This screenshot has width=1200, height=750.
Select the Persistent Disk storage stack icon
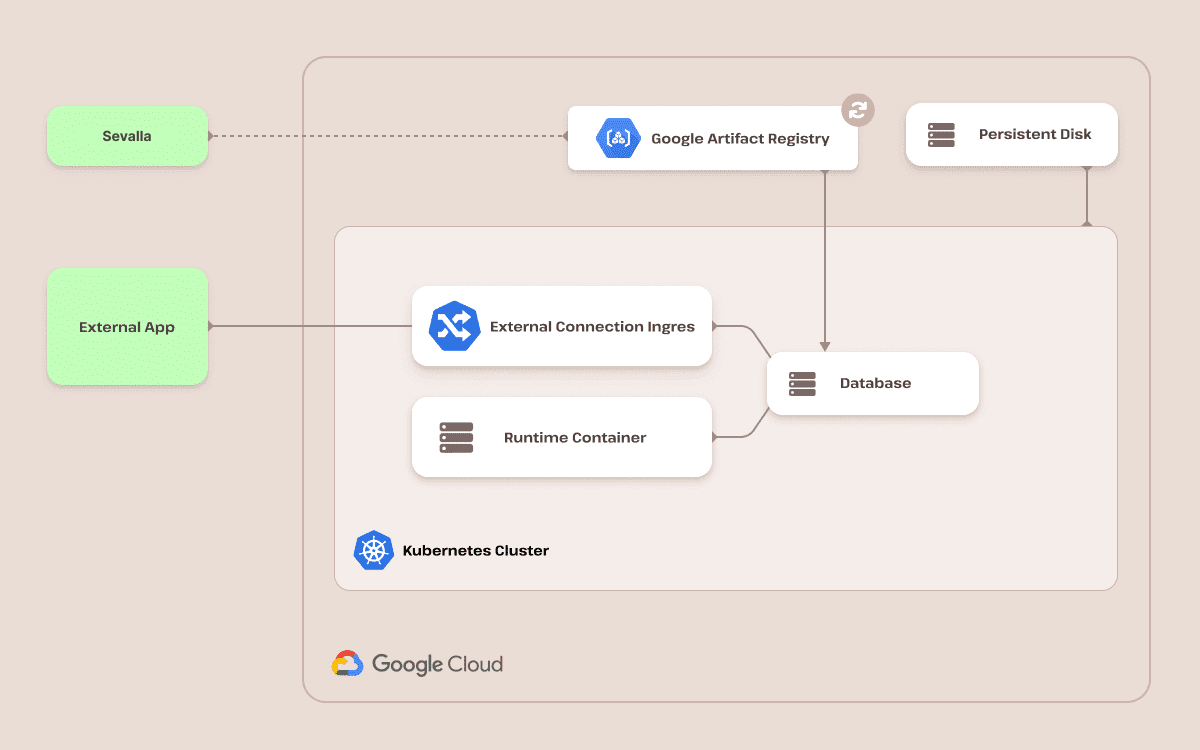point(940,134)
